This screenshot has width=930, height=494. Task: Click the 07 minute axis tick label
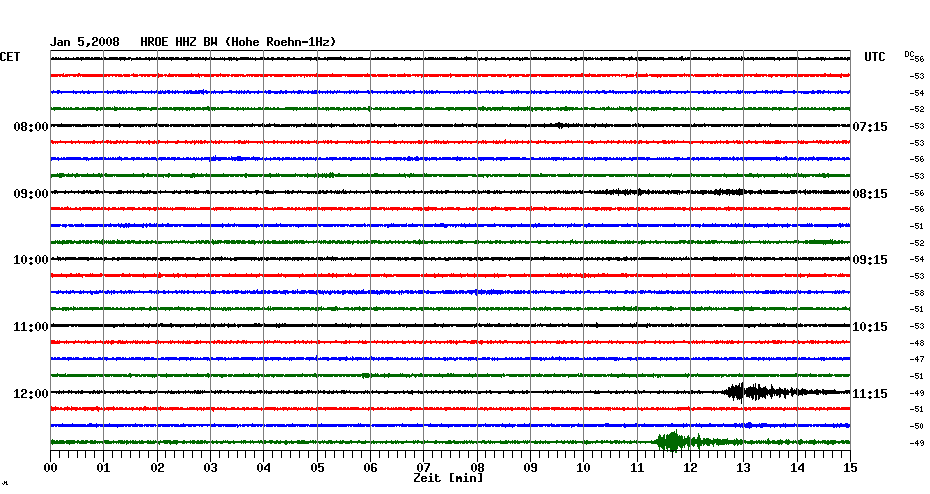(x=423, y=468)
